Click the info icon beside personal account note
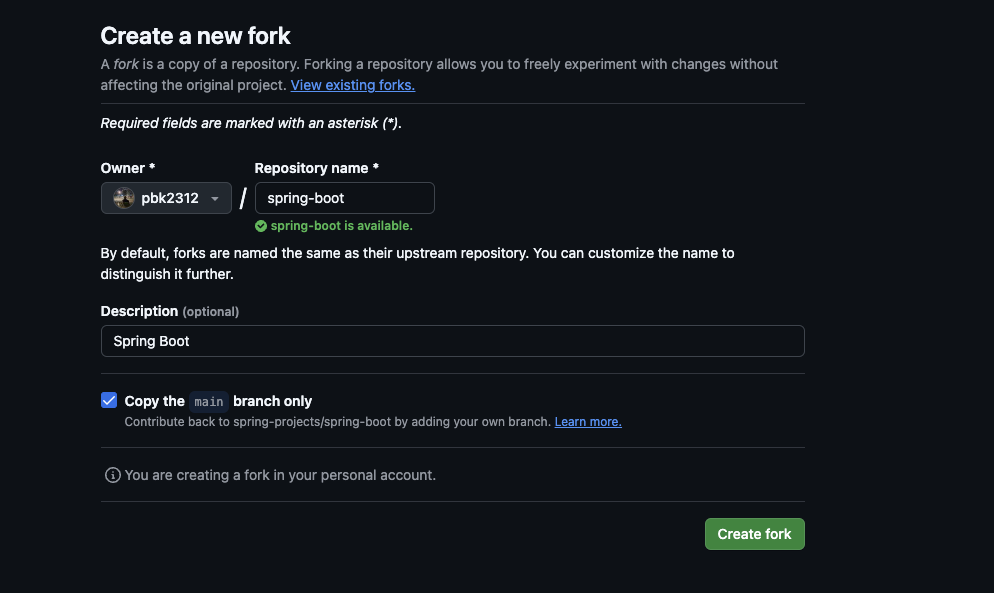 point(113,475)
